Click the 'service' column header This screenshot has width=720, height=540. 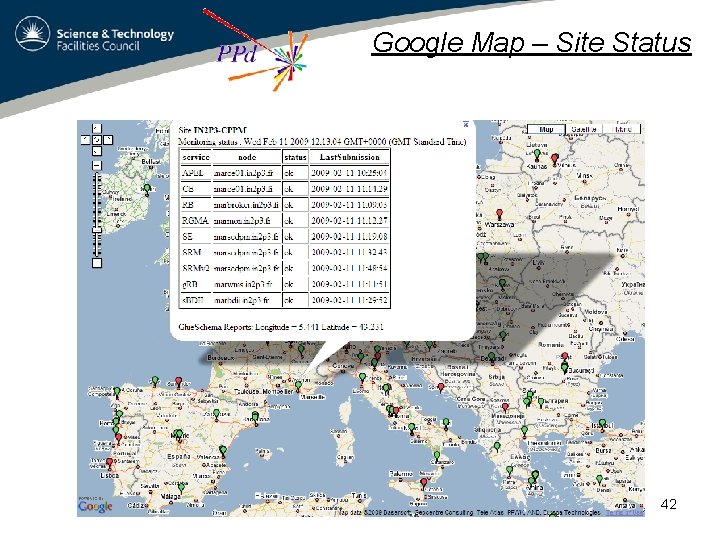coord(196,157)
